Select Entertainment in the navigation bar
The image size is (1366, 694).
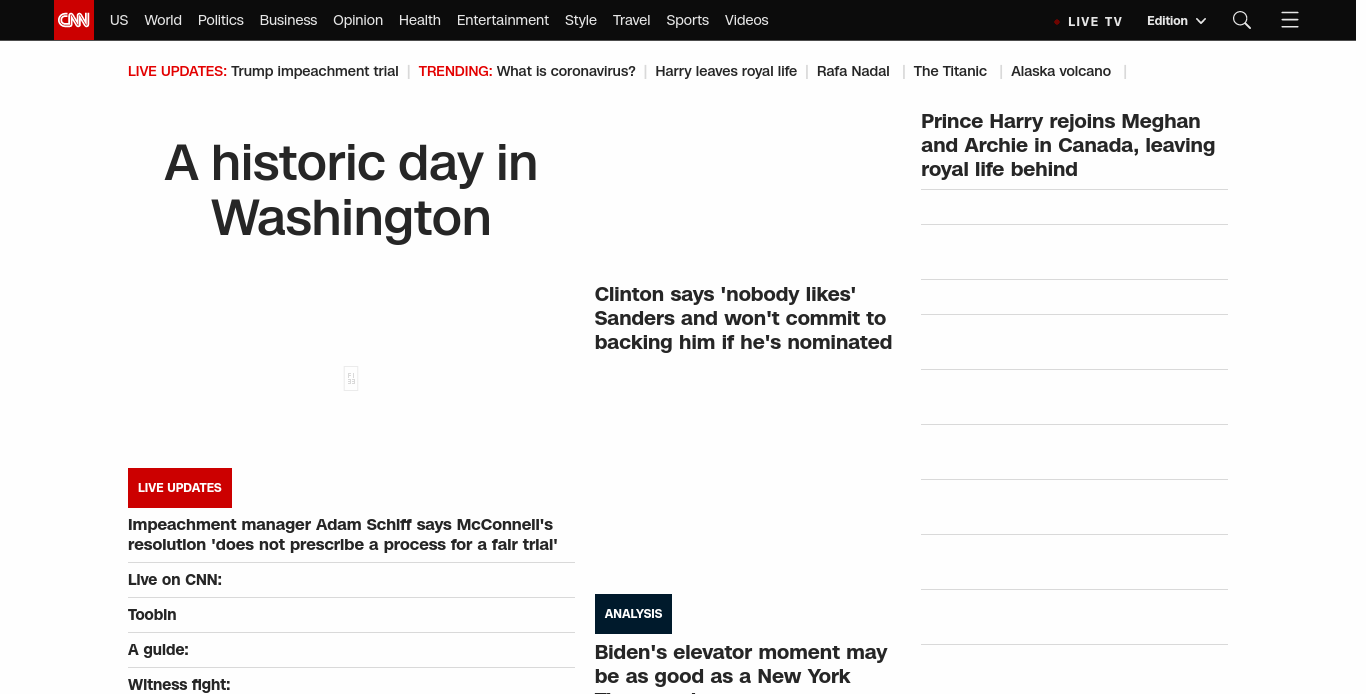502,20
